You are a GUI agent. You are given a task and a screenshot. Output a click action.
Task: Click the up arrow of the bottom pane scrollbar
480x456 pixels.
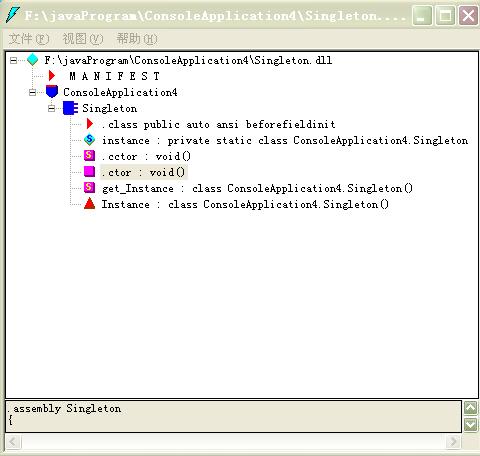[470, 408]
